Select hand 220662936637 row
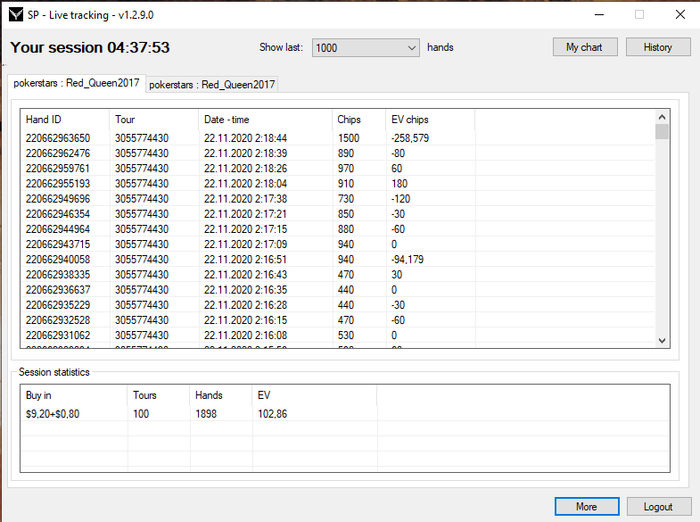Image resolution: width=700 pixels, height=522 pixels. pyautogui.click(x=338, y=290)
